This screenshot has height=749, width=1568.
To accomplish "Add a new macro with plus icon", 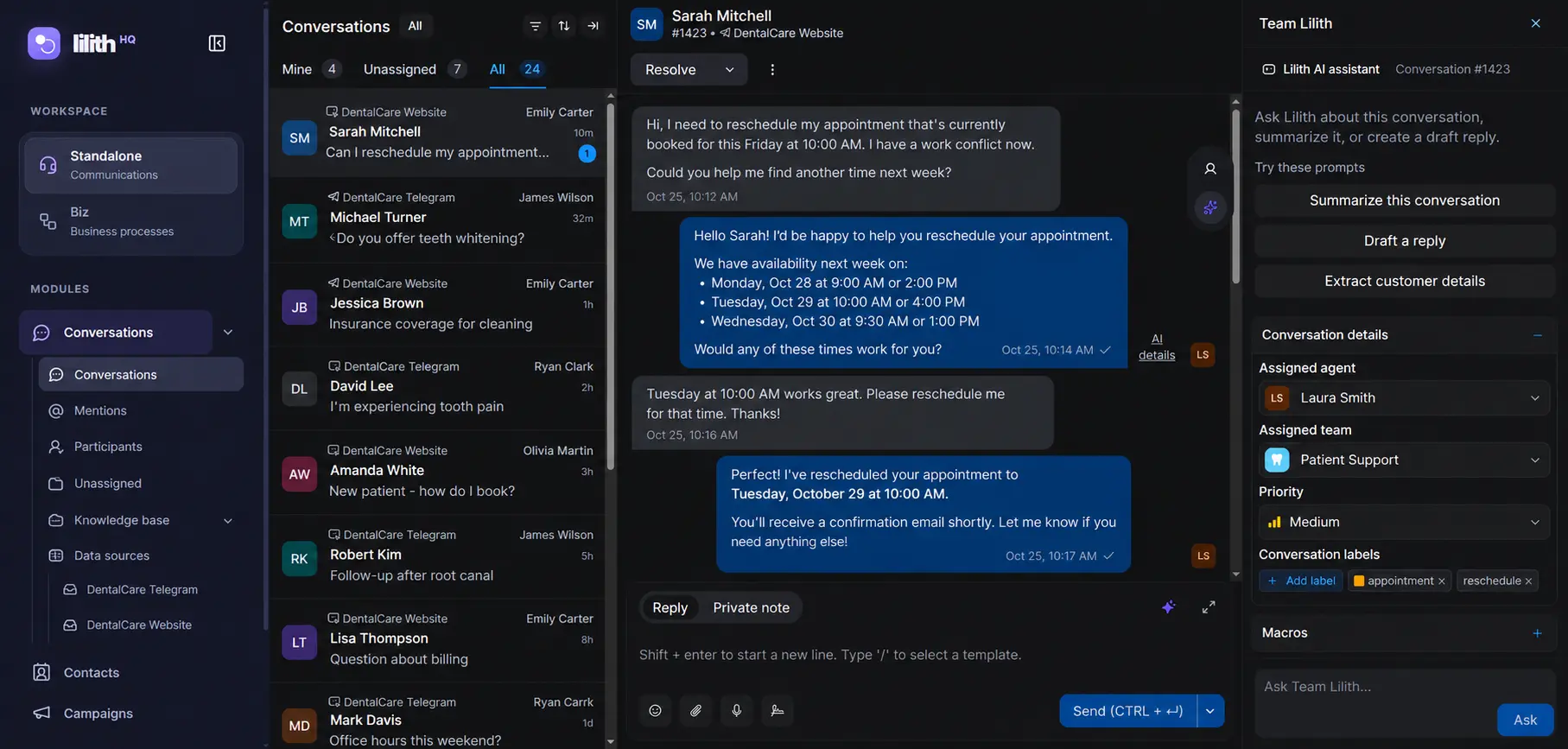I will (x=1537, y=633).
